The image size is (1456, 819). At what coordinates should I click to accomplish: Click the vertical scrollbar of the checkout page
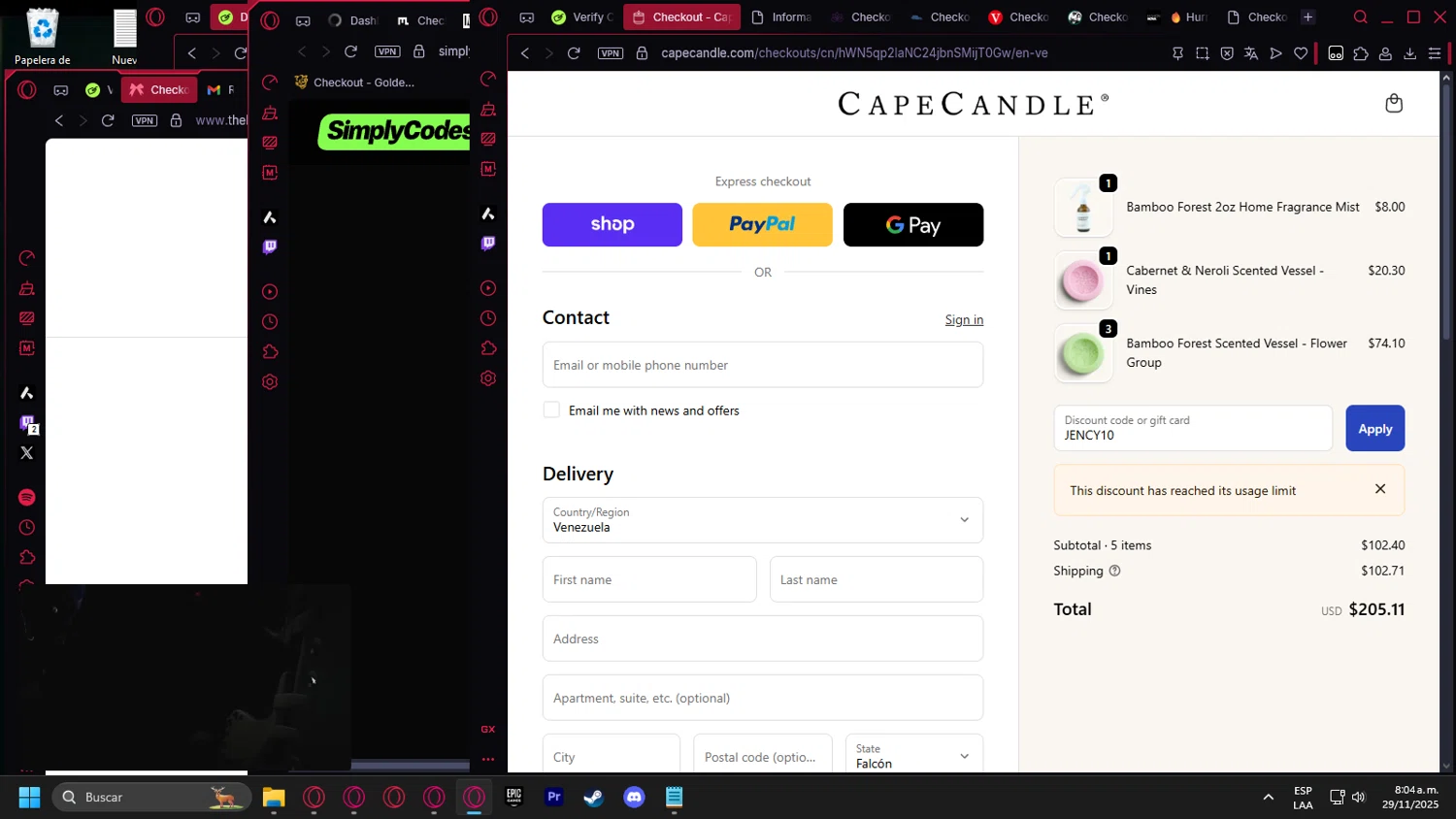click(1446, 213)
